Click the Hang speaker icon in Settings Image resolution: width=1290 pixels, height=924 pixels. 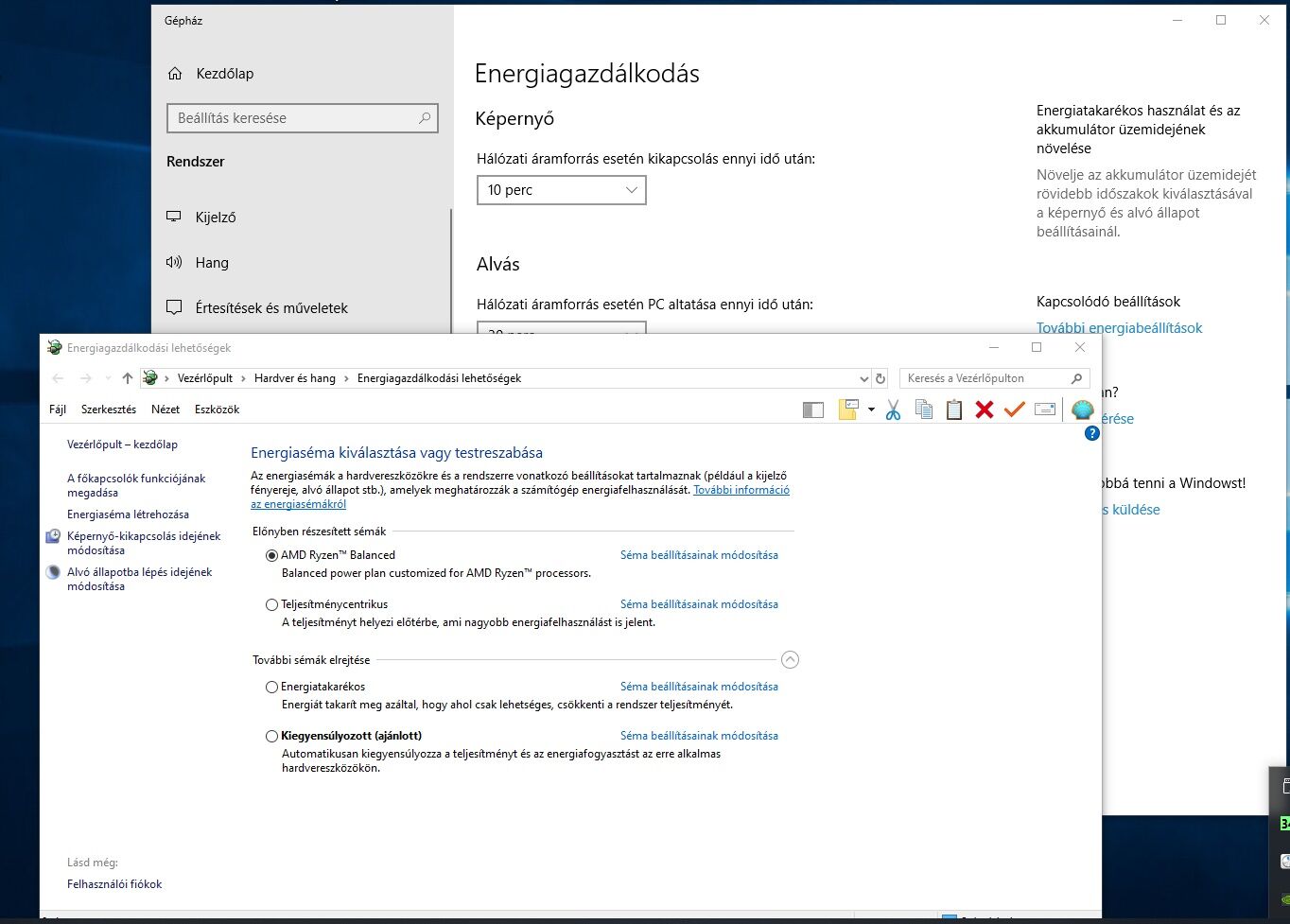pyautogui.click(x=174, y=262)
